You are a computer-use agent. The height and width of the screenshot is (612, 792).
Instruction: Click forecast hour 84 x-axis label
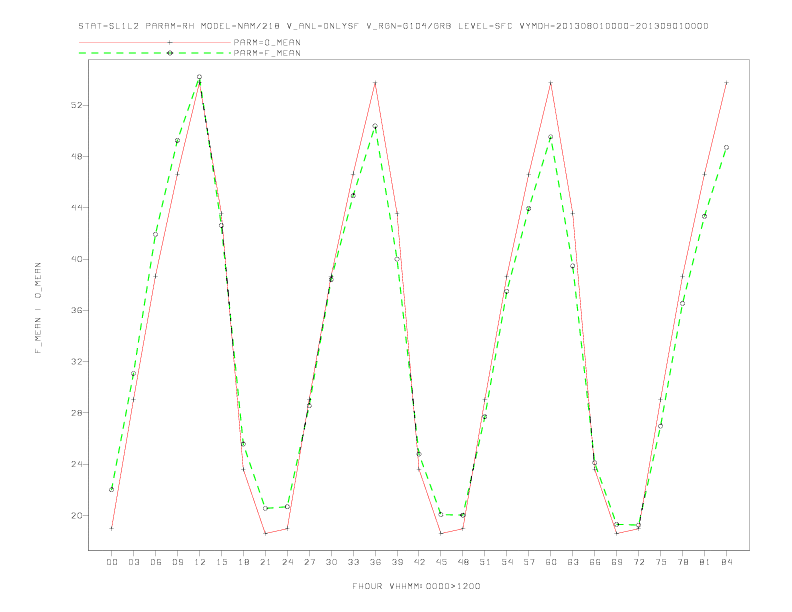point(727,562)
